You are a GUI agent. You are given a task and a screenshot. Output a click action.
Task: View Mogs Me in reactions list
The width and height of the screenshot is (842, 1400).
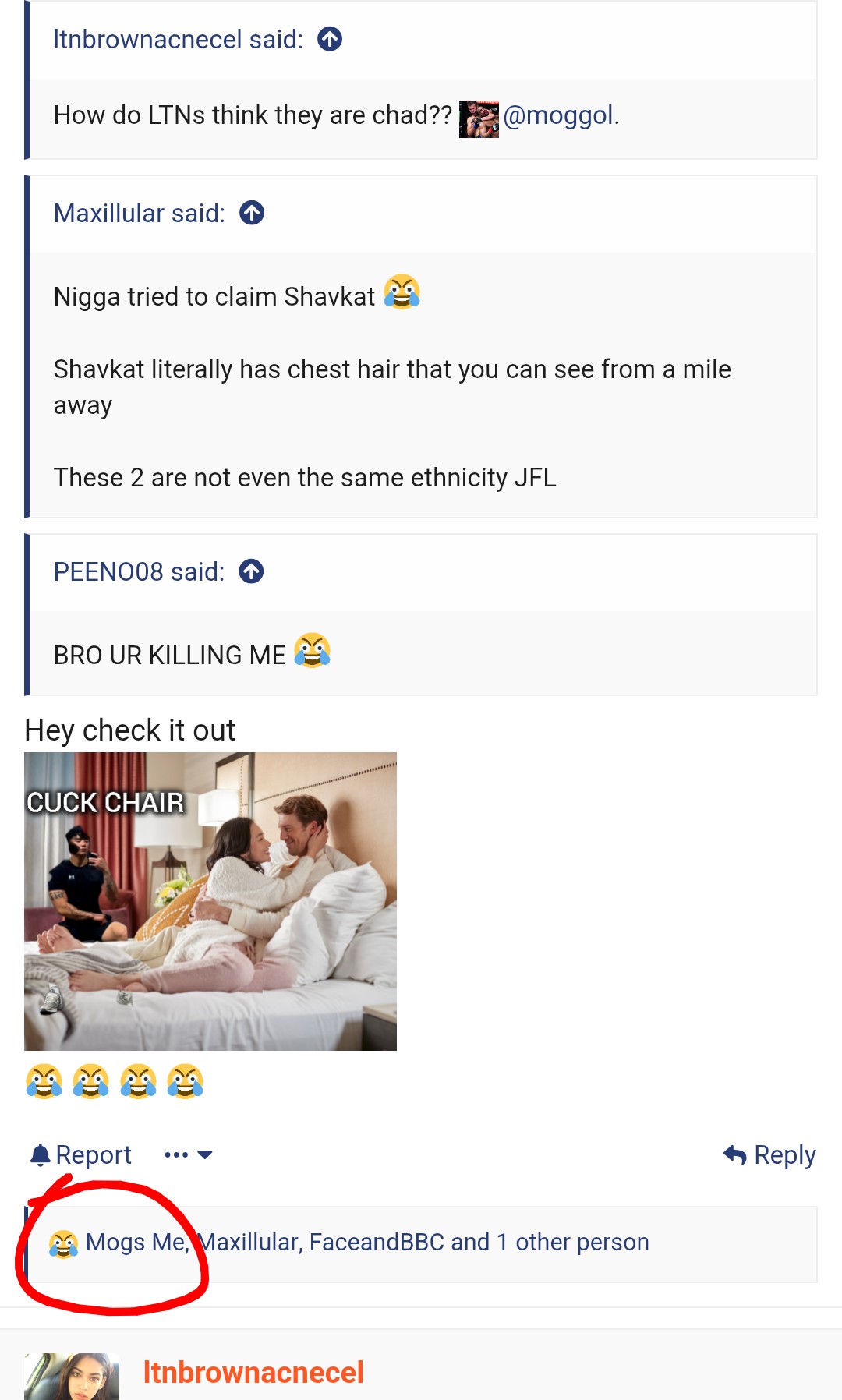[136, 1242]
